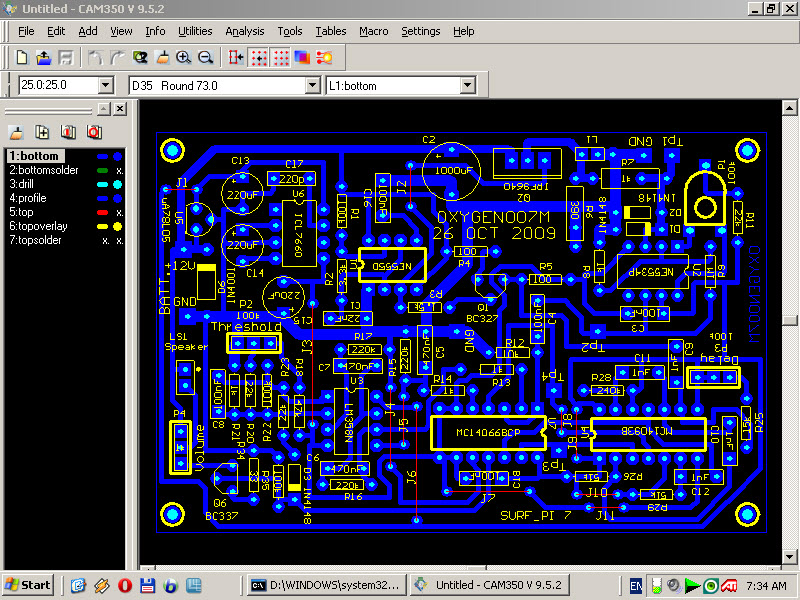Open the Analysis menu
This screenshot has height=600, width=800.
pos(245,31)
